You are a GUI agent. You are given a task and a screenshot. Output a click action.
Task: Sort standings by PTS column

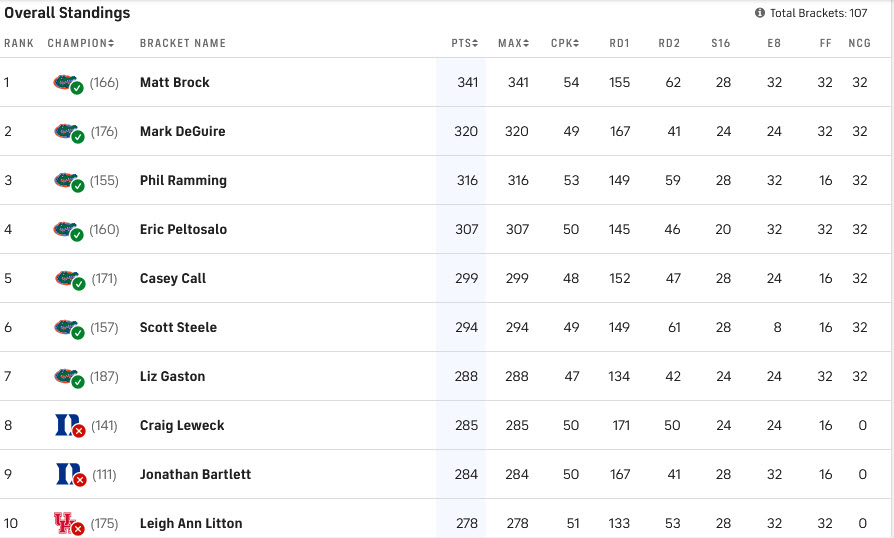click(465, 43)
